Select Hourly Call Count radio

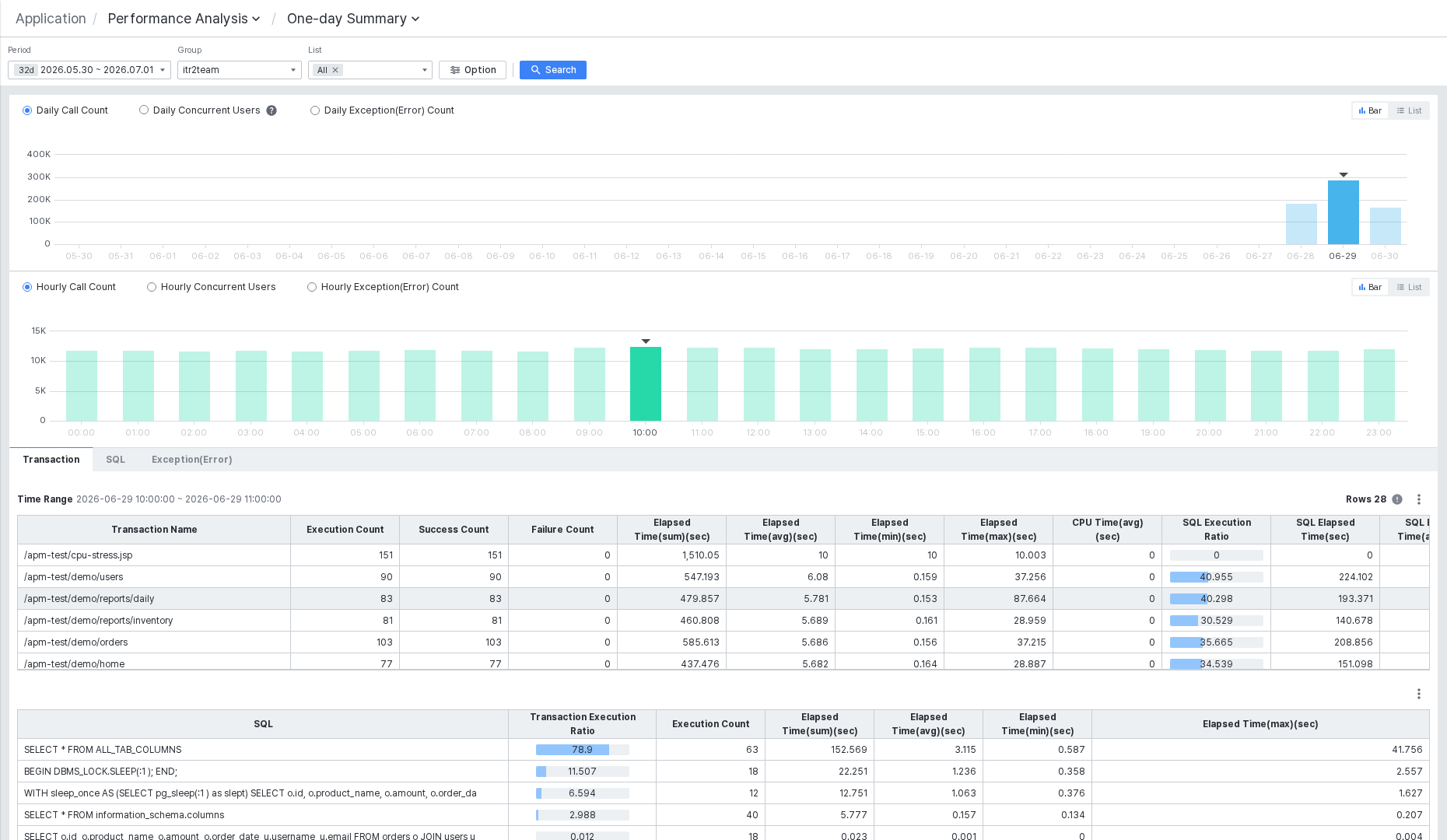pyautogui.click(x=27, y=287)
